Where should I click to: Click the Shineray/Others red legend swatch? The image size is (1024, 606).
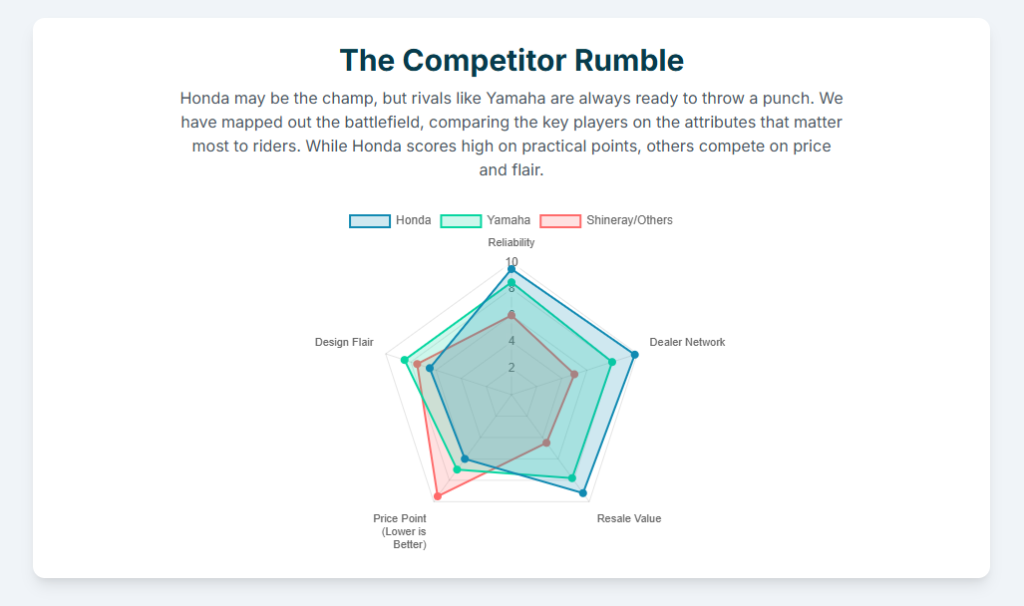(560, 220)
